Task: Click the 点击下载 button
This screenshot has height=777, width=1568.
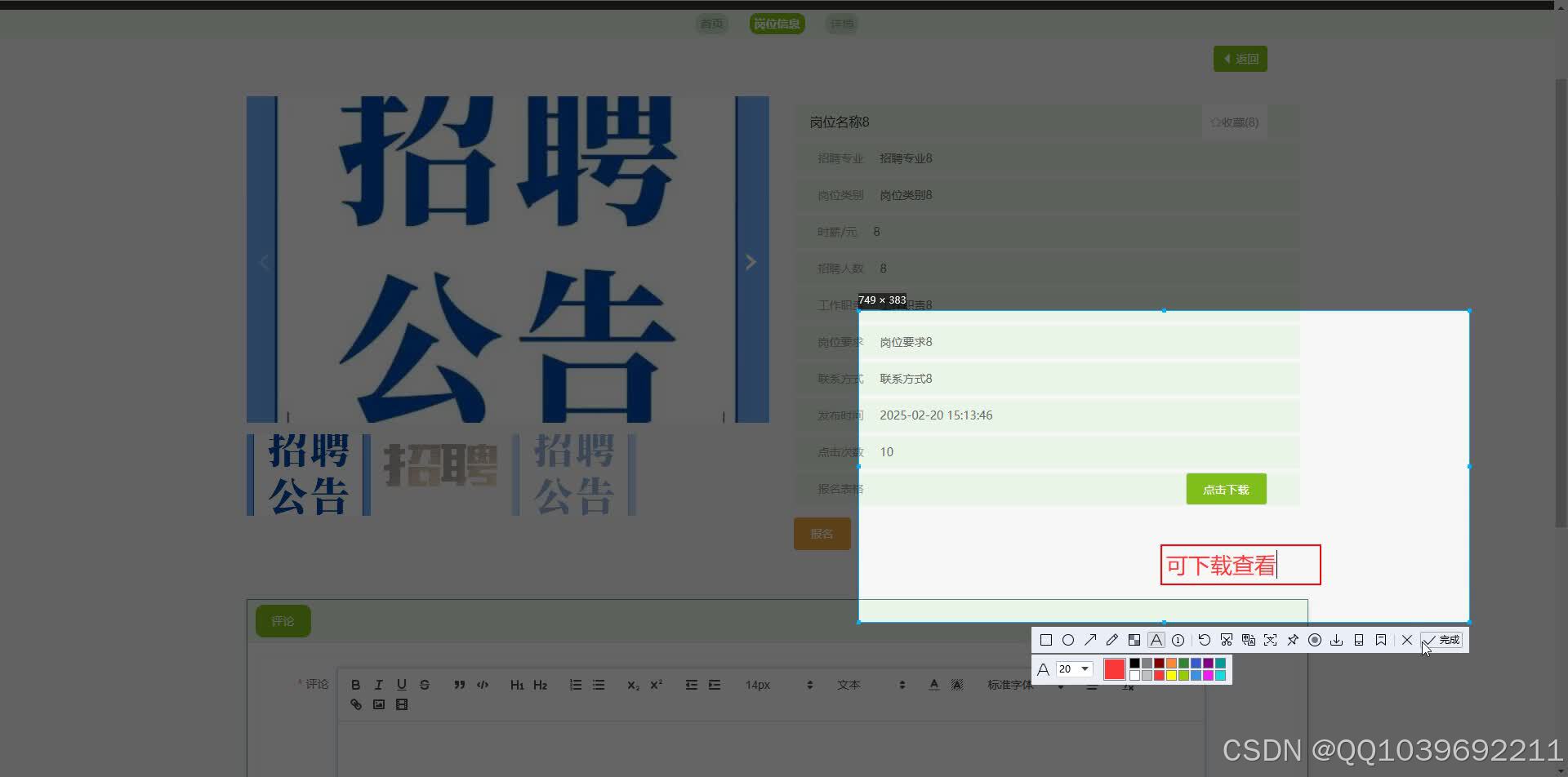Action: tap(1225, 489)
